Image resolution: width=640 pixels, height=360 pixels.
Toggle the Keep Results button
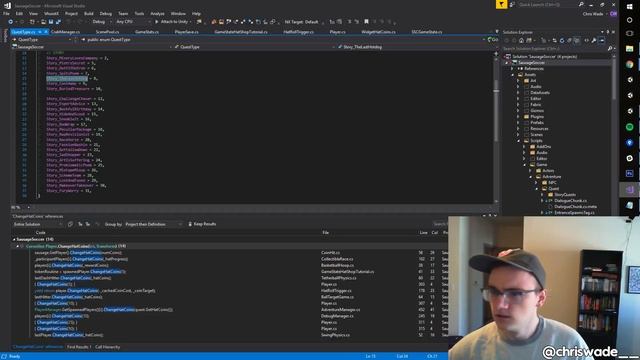[202, 224]
